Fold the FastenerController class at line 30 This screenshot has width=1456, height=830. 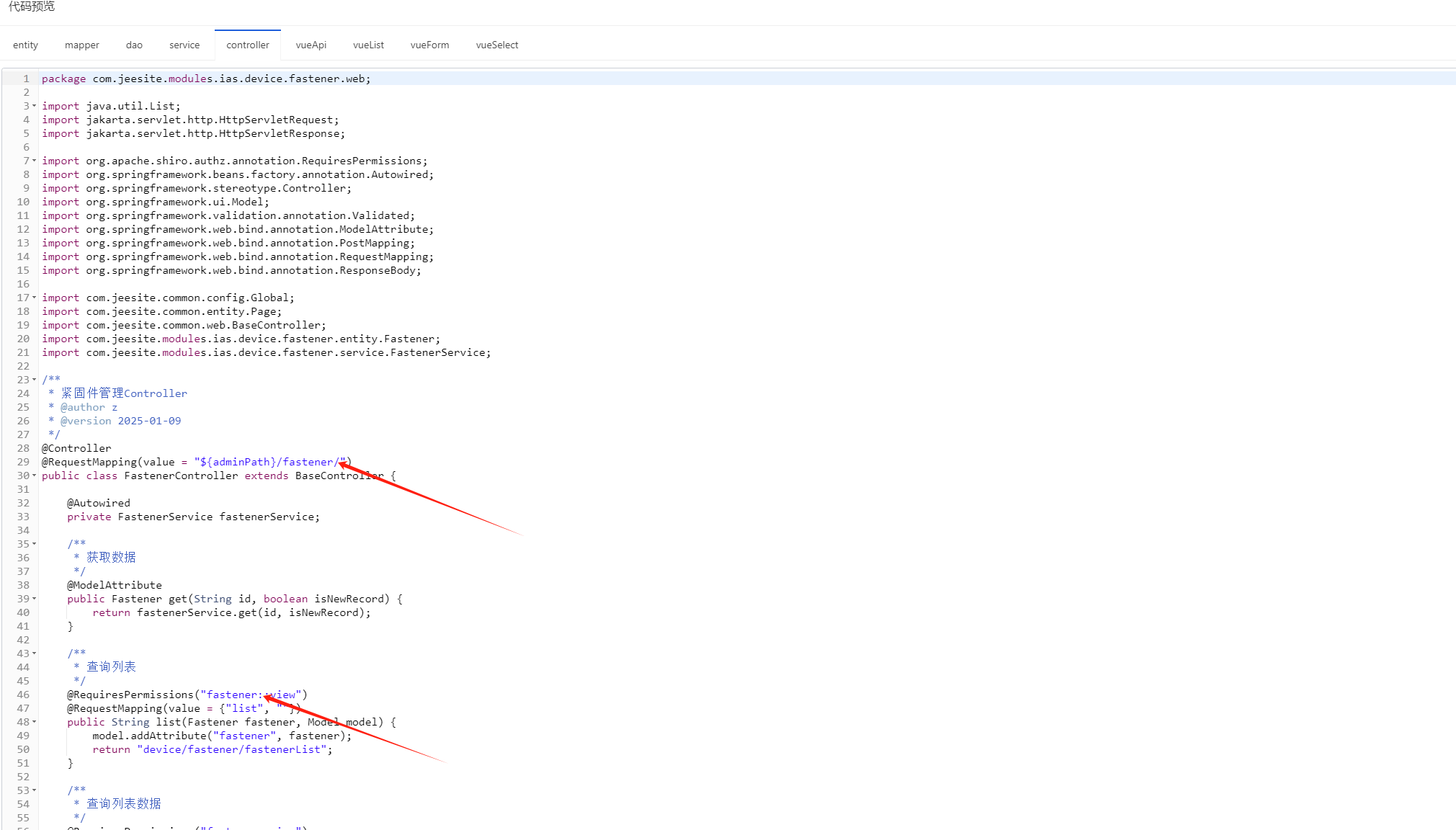[x=34, y=476]
